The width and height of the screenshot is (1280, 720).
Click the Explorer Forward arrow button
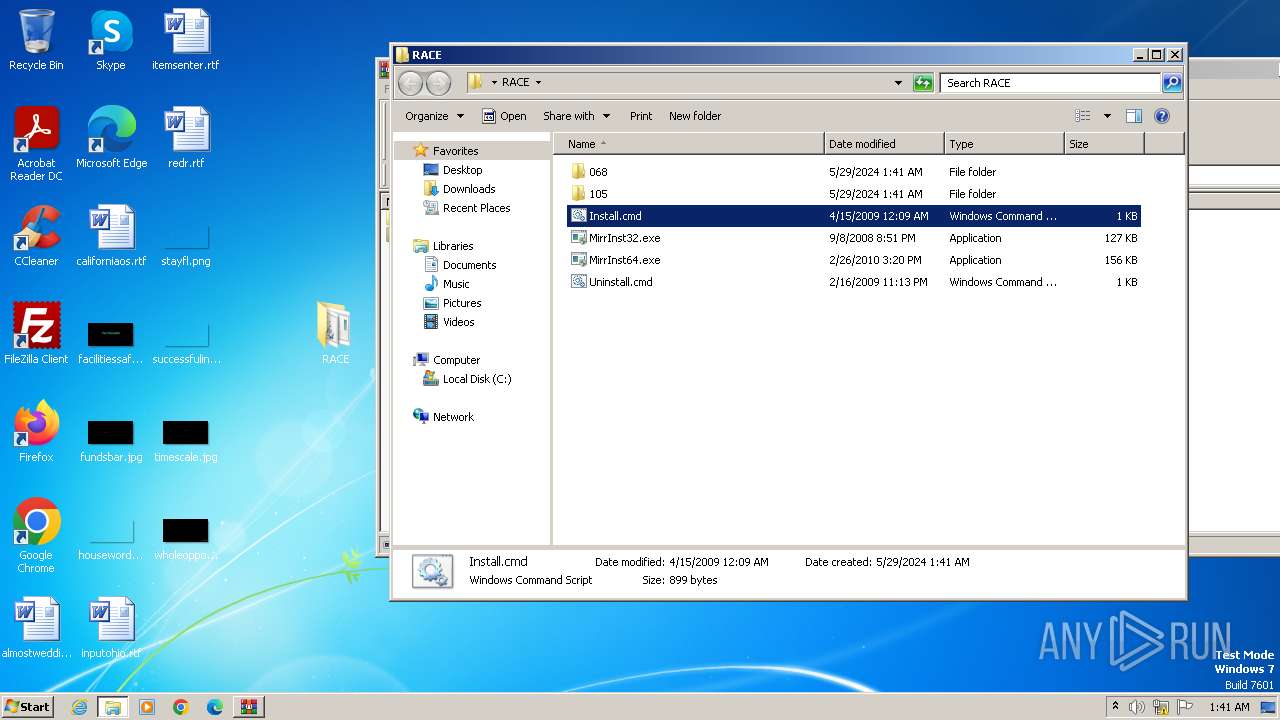point(438,83)
